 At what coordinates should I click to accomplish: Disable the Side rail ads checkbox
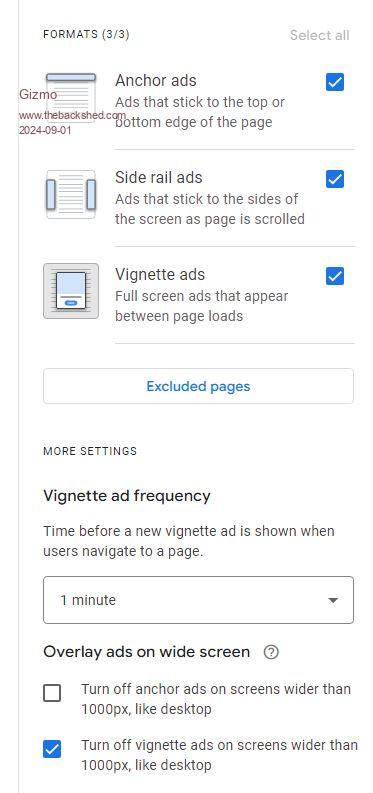click(335, 179)
